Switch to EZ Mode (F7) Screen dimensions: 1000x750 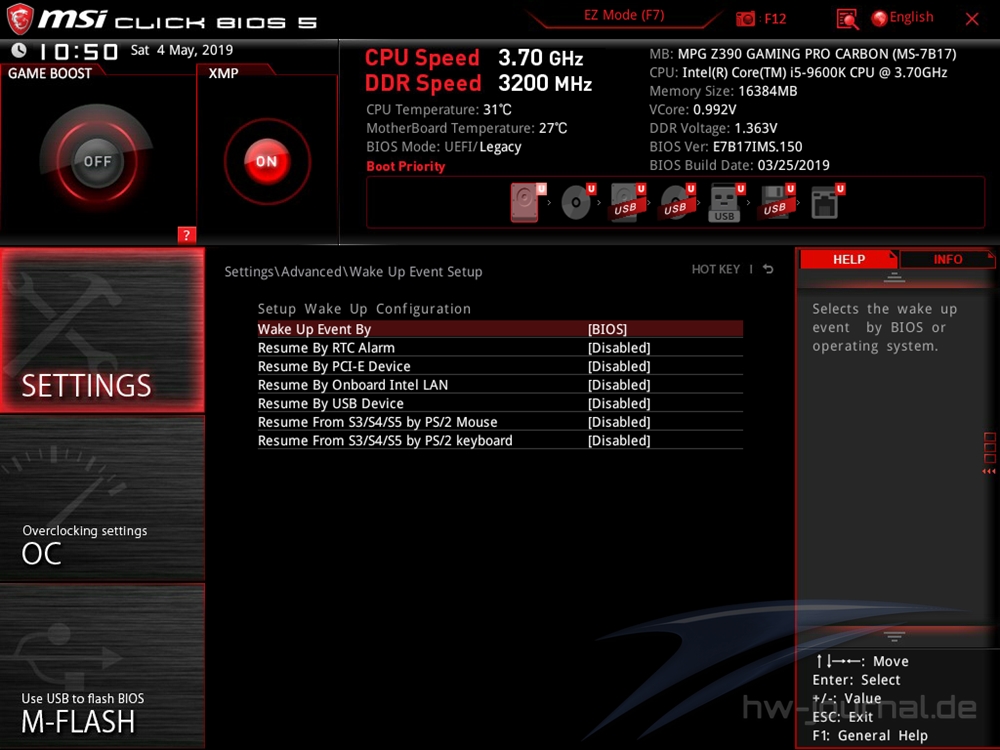point(624,15)
